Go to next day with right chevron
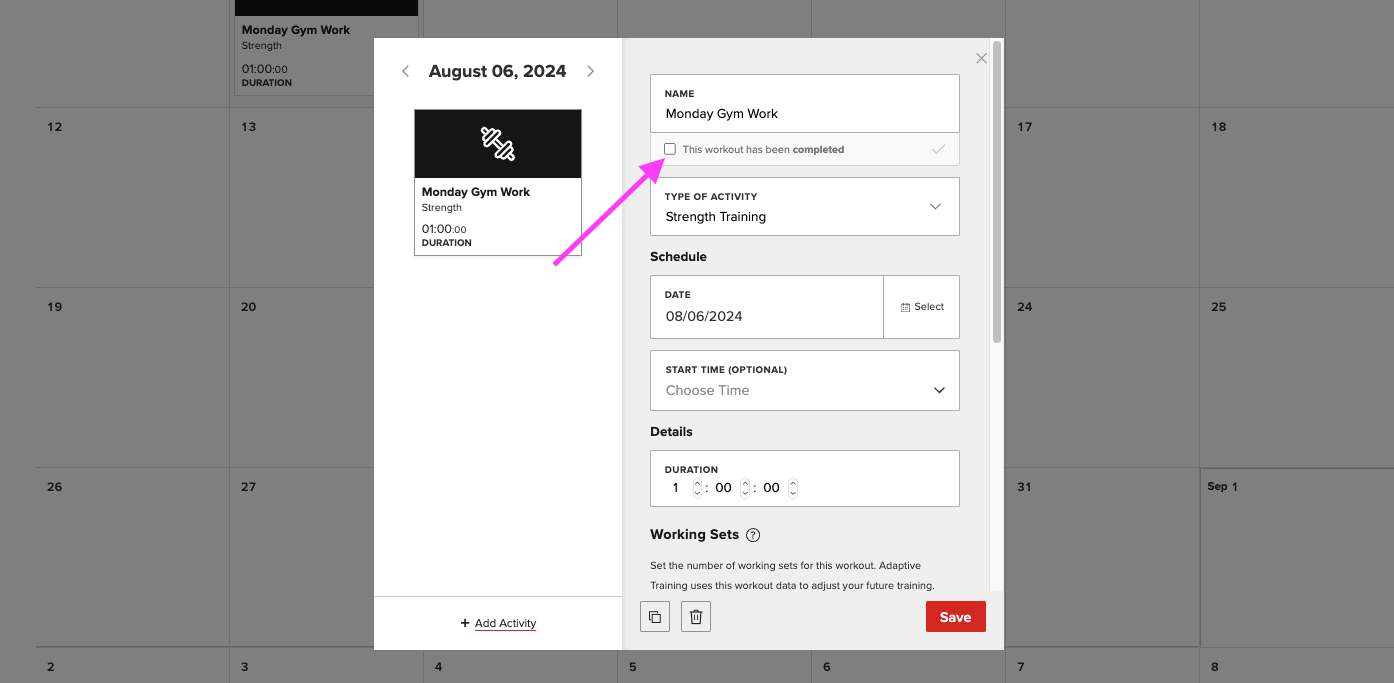This screenshot has width=1394, height=683. click(x=590, y=71)
